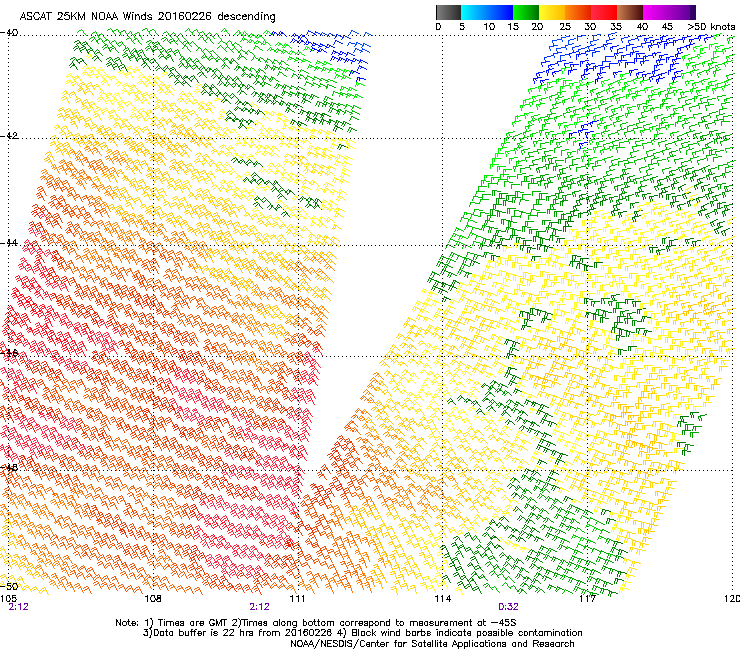Click the '45' legend tick label
This screenshot has height=650, width=740.
click(667, 27)
